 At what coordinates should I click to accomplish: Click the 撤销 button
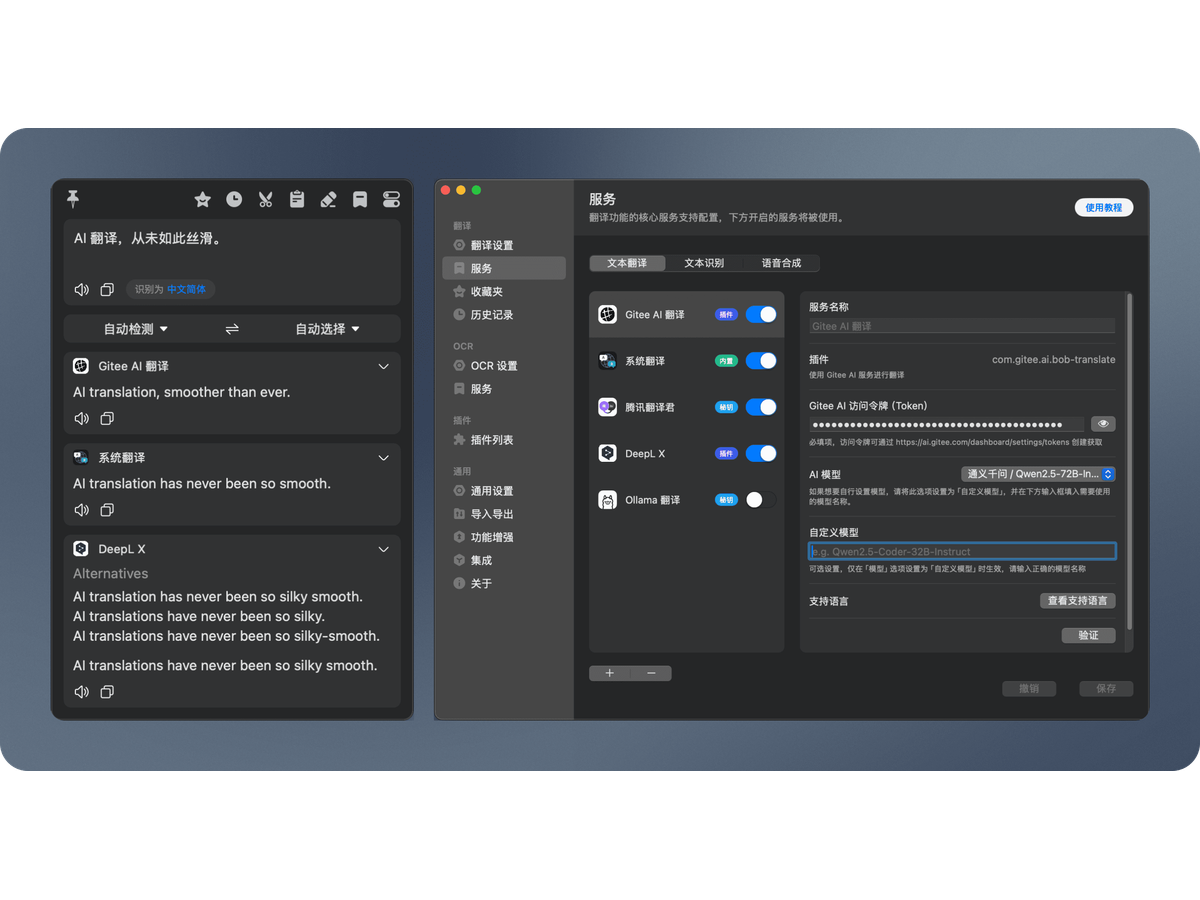1029,688
